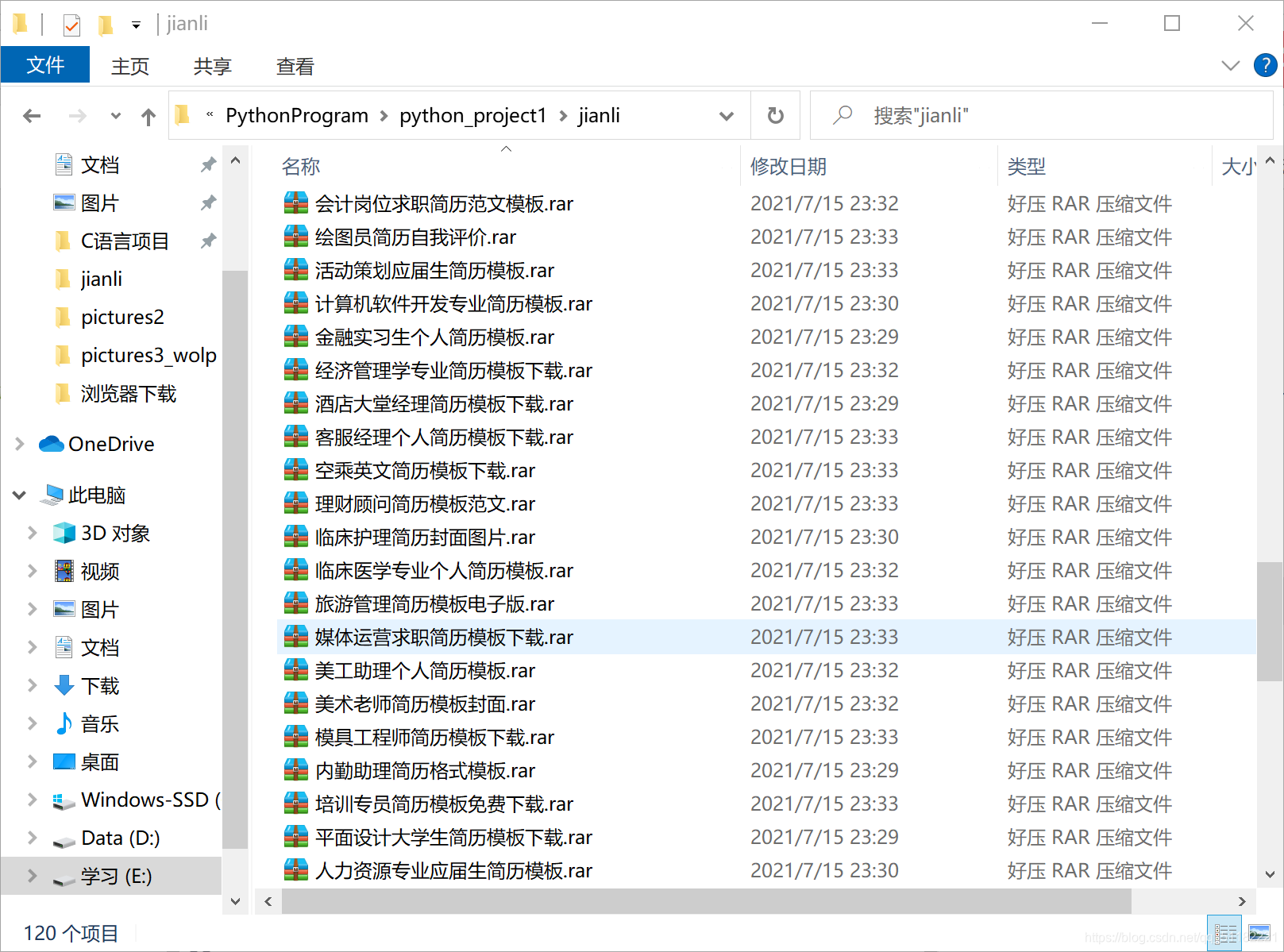Go up one folder level
The height and width of the screenshot is (952, 1284).
point(148,117)
